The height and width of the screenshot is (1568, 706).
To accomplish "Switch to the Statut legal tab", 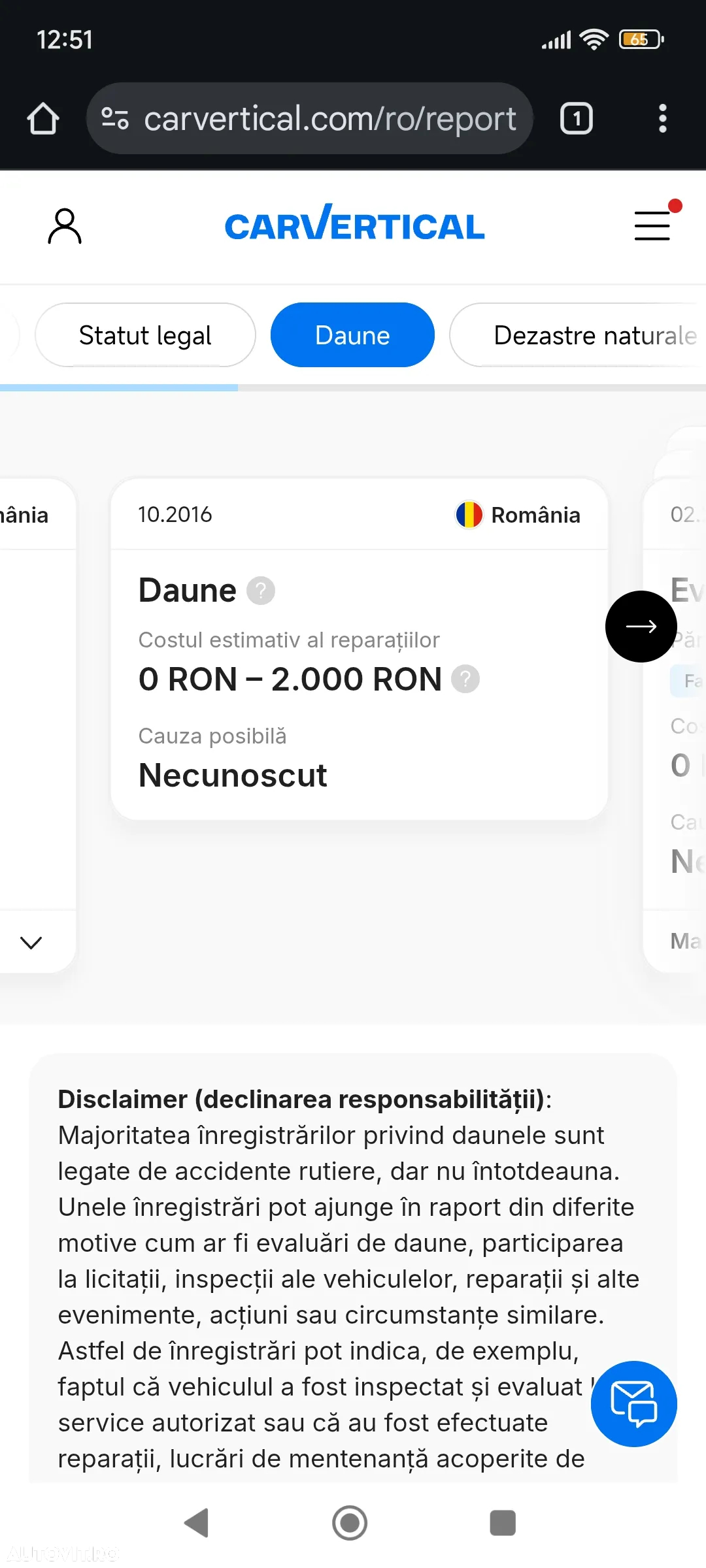I will [145, 335].
